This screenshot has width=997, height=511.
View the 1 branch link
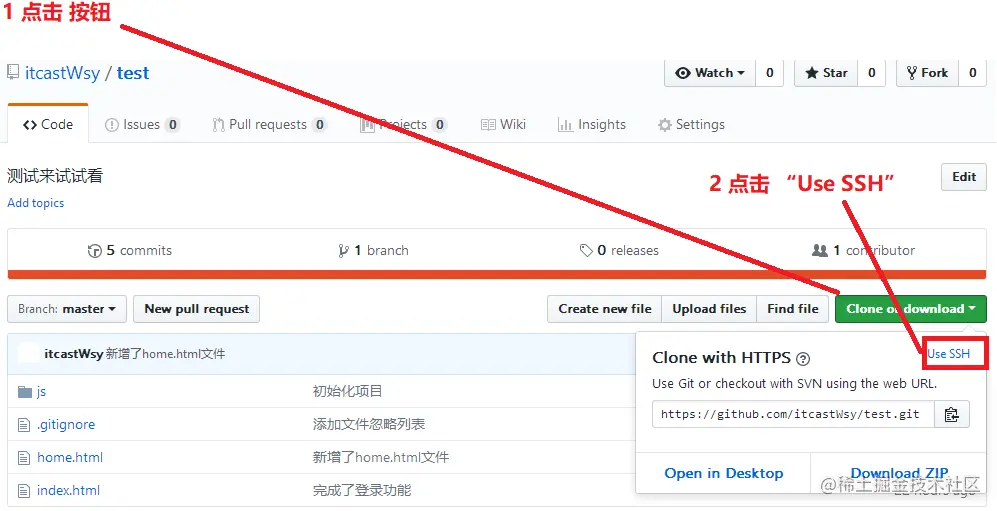pos(373,250)
